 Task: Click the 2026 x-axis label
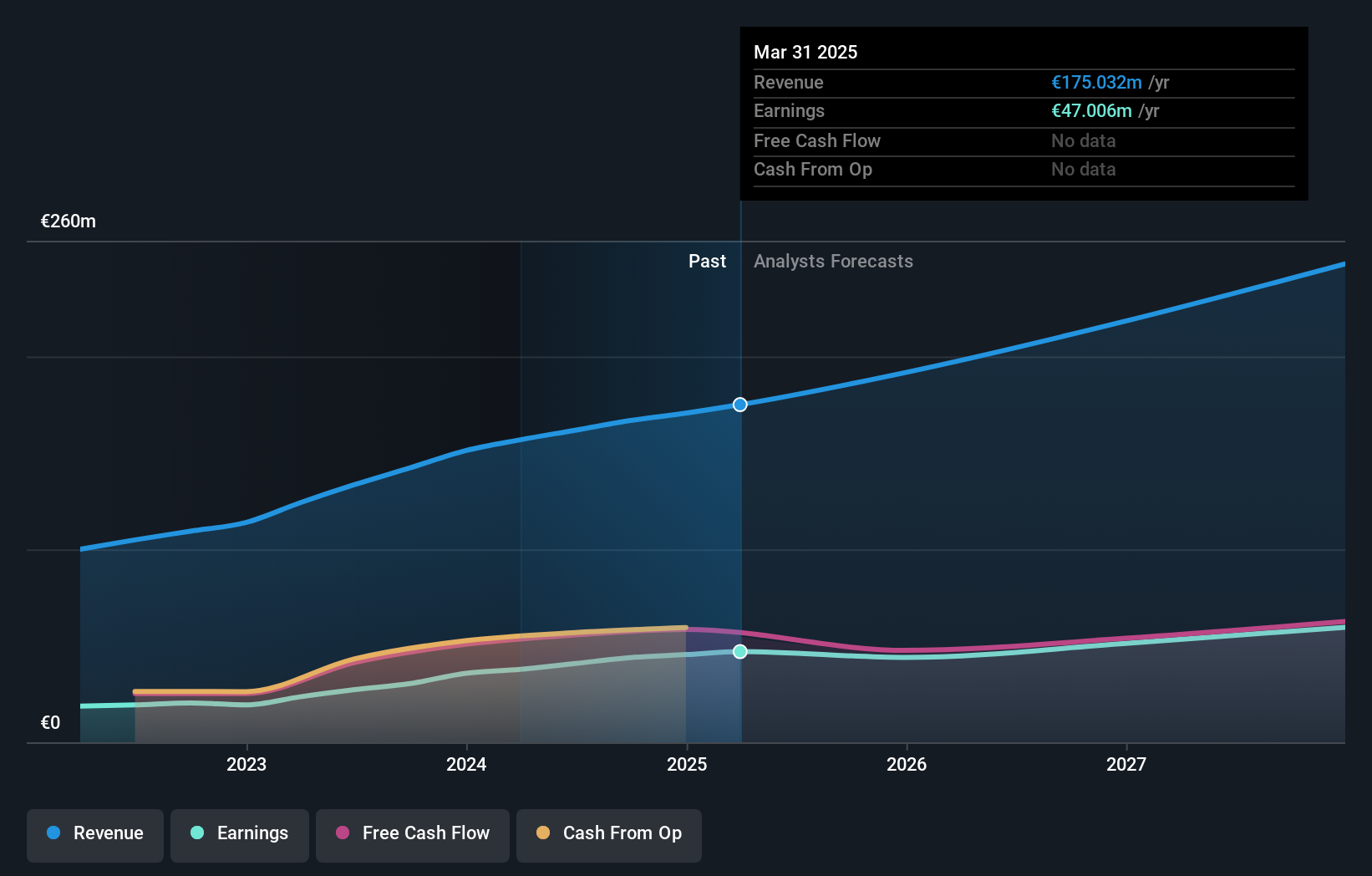point(907,764)
